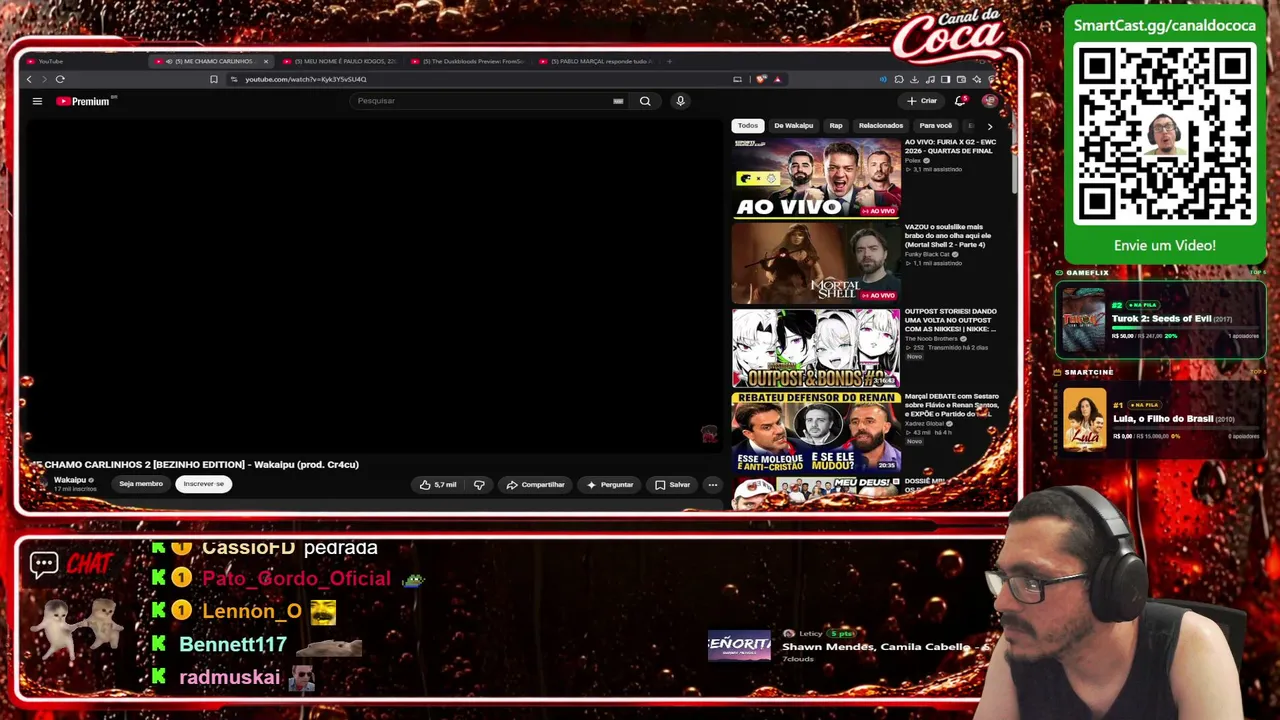Viewport: 1280px width, 720px height.
Task: Open Xadrez Global channel name
Action: pyautogui.click(x=925, y=424)
